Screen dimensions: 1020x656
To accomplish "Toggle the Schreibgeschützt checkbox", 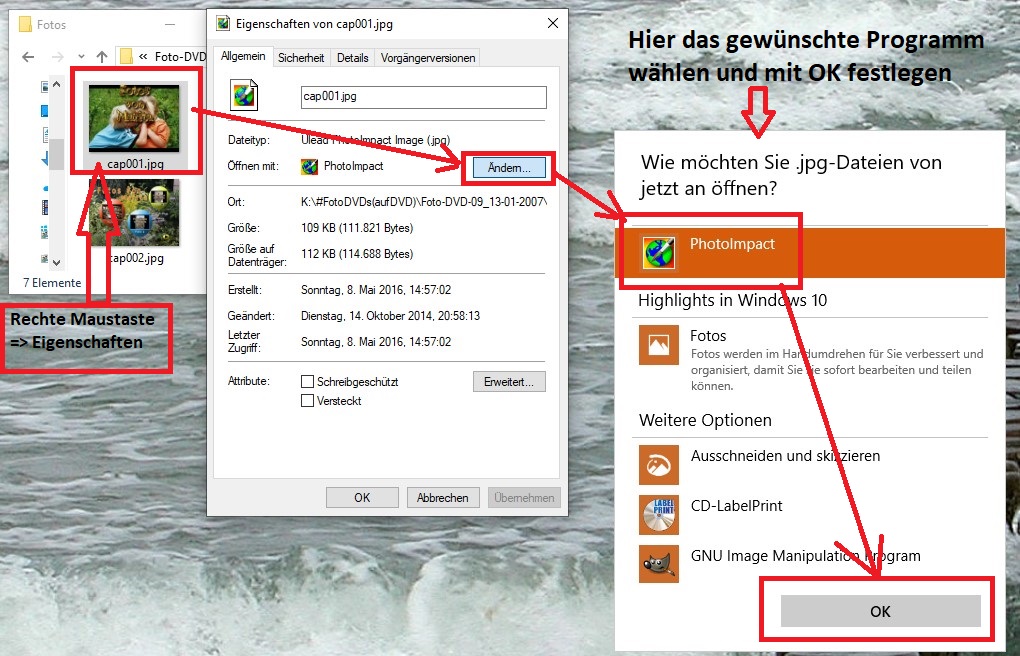I will pyautogui.click(x=308, y=381).
